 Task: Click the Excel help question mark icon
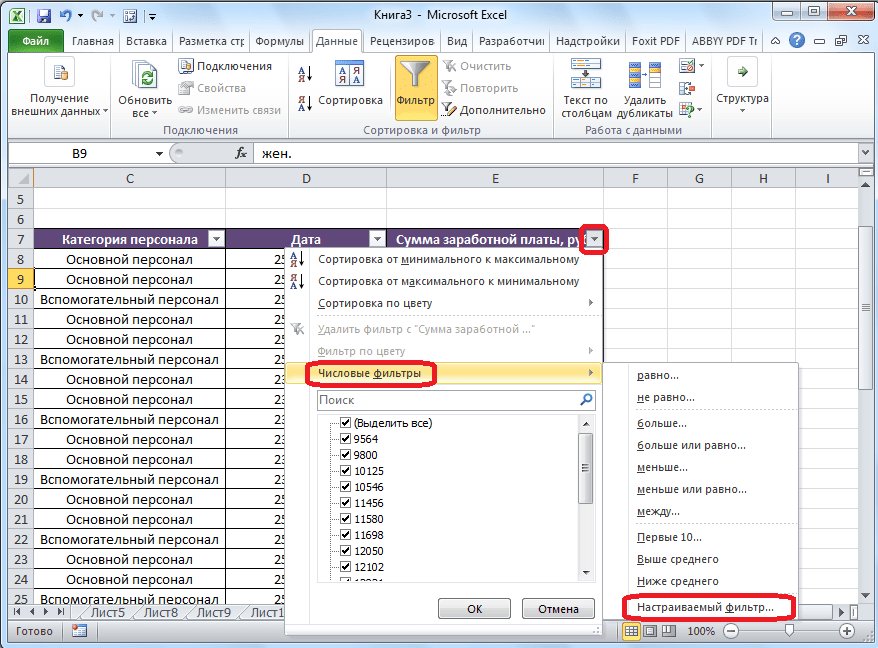coord(797,40)
